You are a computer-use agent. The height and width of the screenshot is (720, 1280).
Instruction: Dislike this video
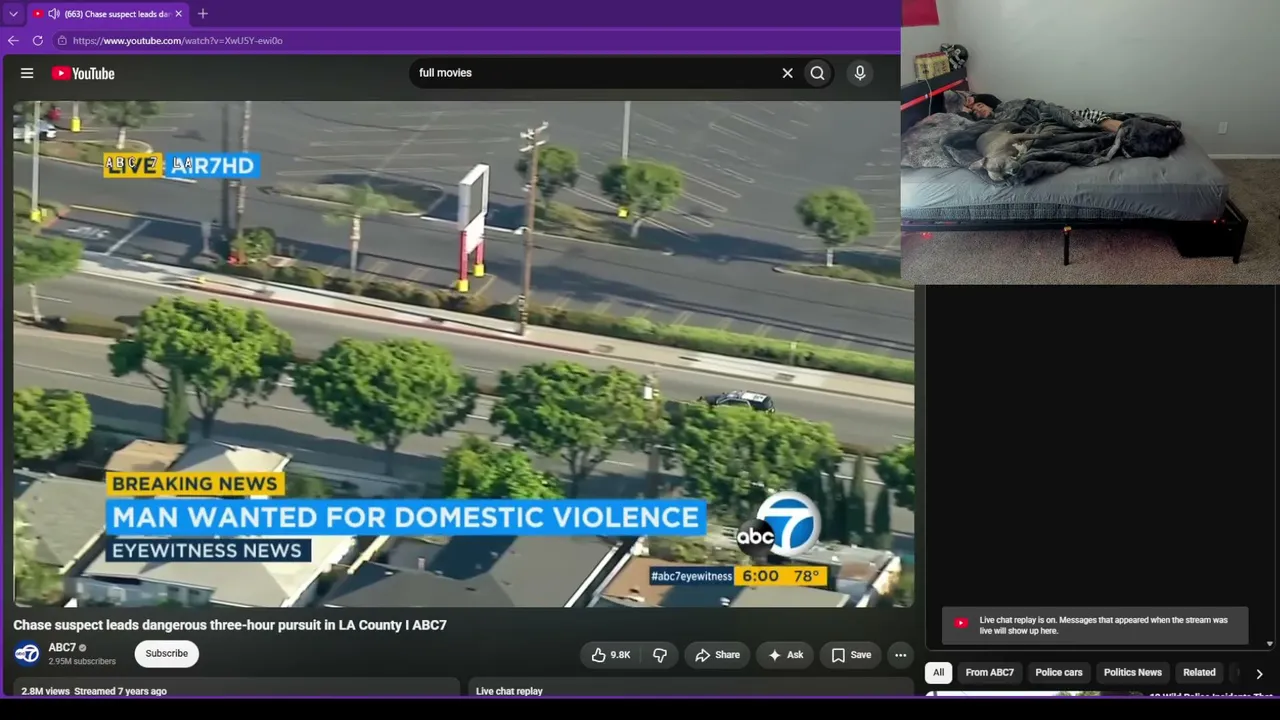point(660,655)
